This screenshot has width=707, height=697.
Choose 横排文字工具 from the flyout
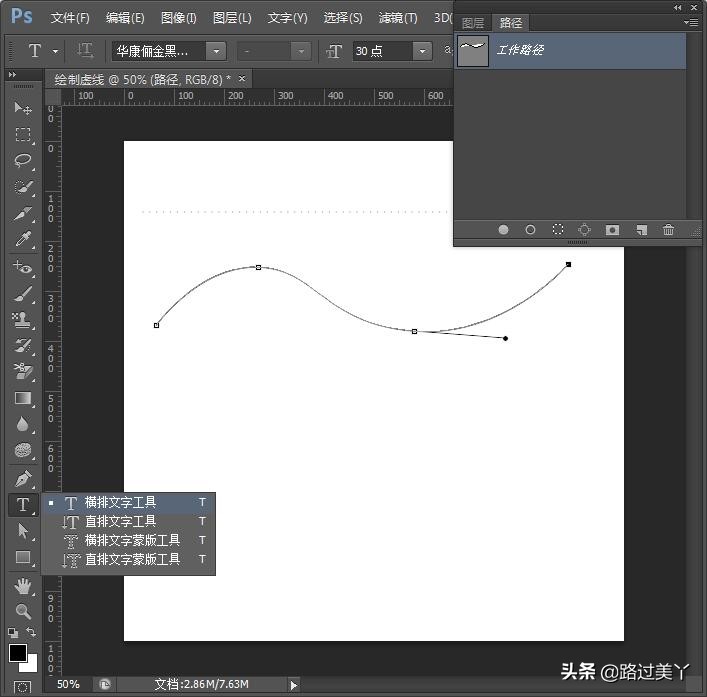pos(129,502)
